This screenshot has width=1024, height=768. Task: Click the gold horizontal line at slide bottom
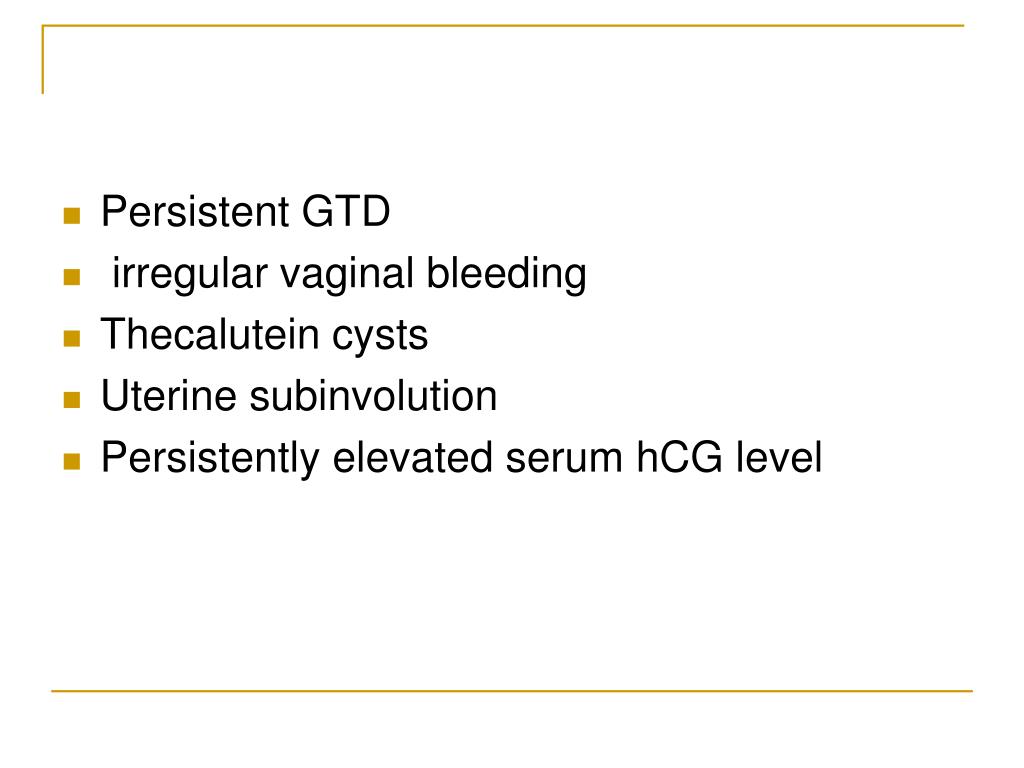click(x=512, y=690)
